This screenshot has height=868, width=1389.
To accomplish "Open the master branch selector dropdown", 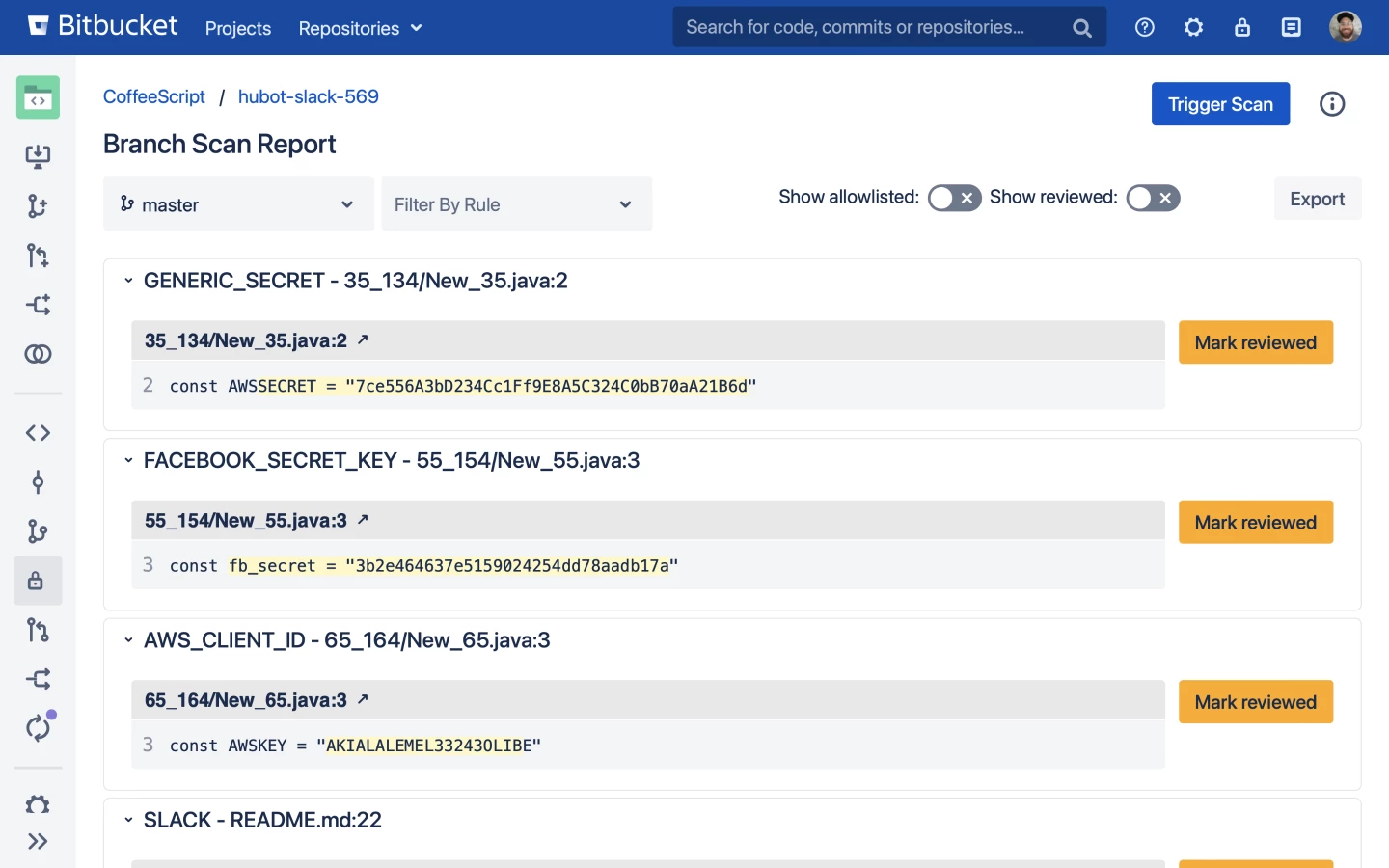I will pos(238,204).
